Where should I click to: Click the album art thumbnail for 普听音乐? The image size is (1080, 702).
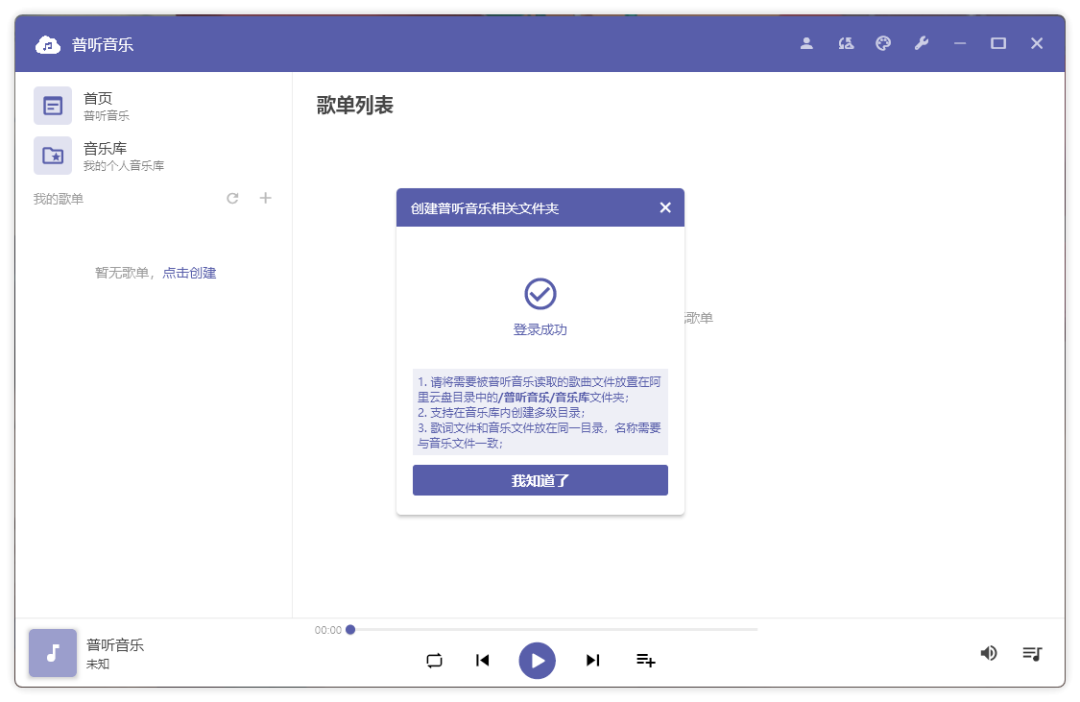click(52, 653)
